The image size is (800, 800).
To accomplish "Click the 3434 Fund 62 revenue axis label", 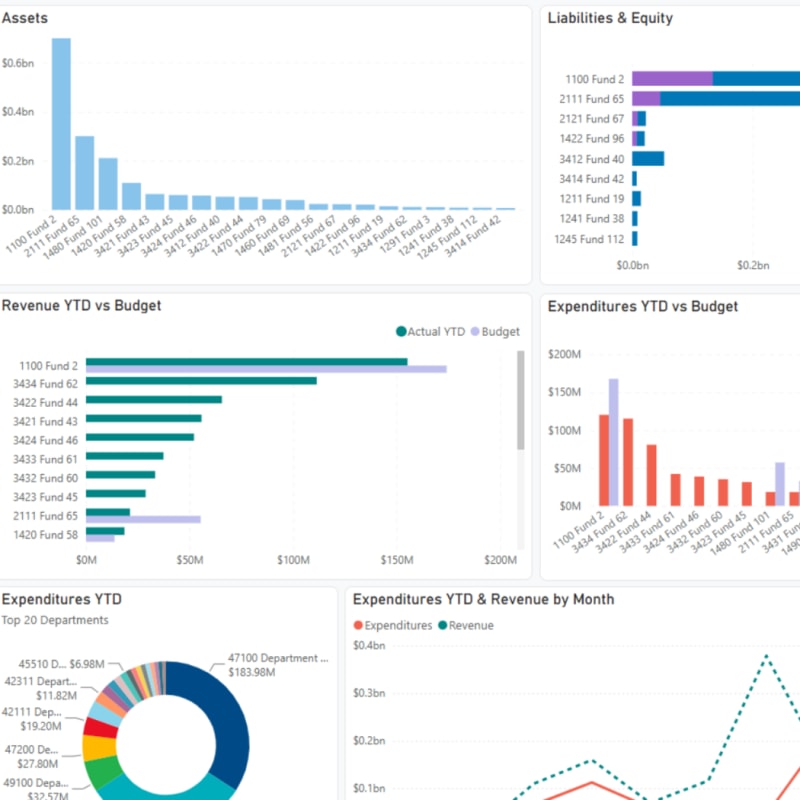I will [45, 384].
